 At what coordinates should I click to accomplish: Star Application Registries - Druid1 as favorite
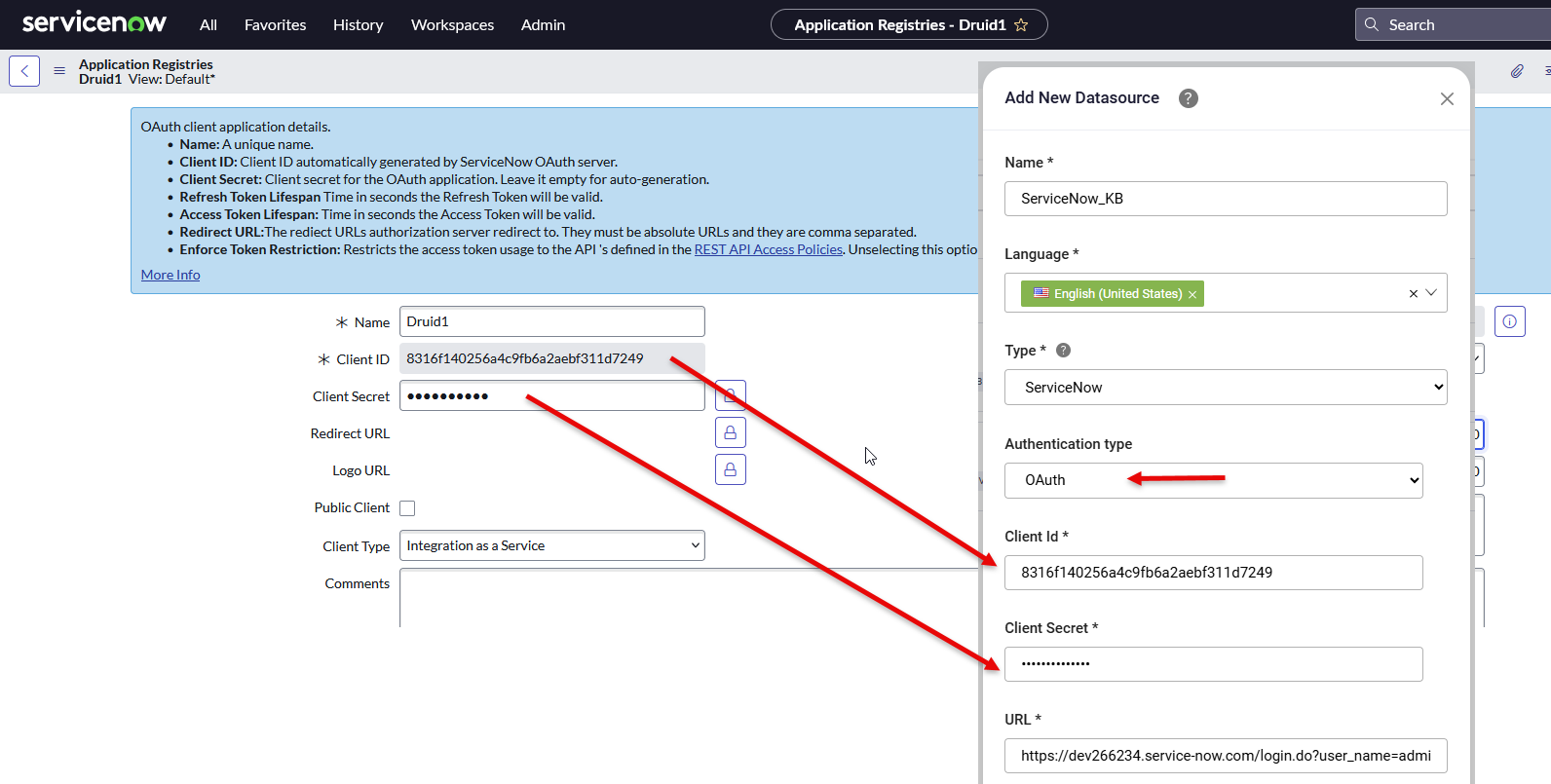1021,25
